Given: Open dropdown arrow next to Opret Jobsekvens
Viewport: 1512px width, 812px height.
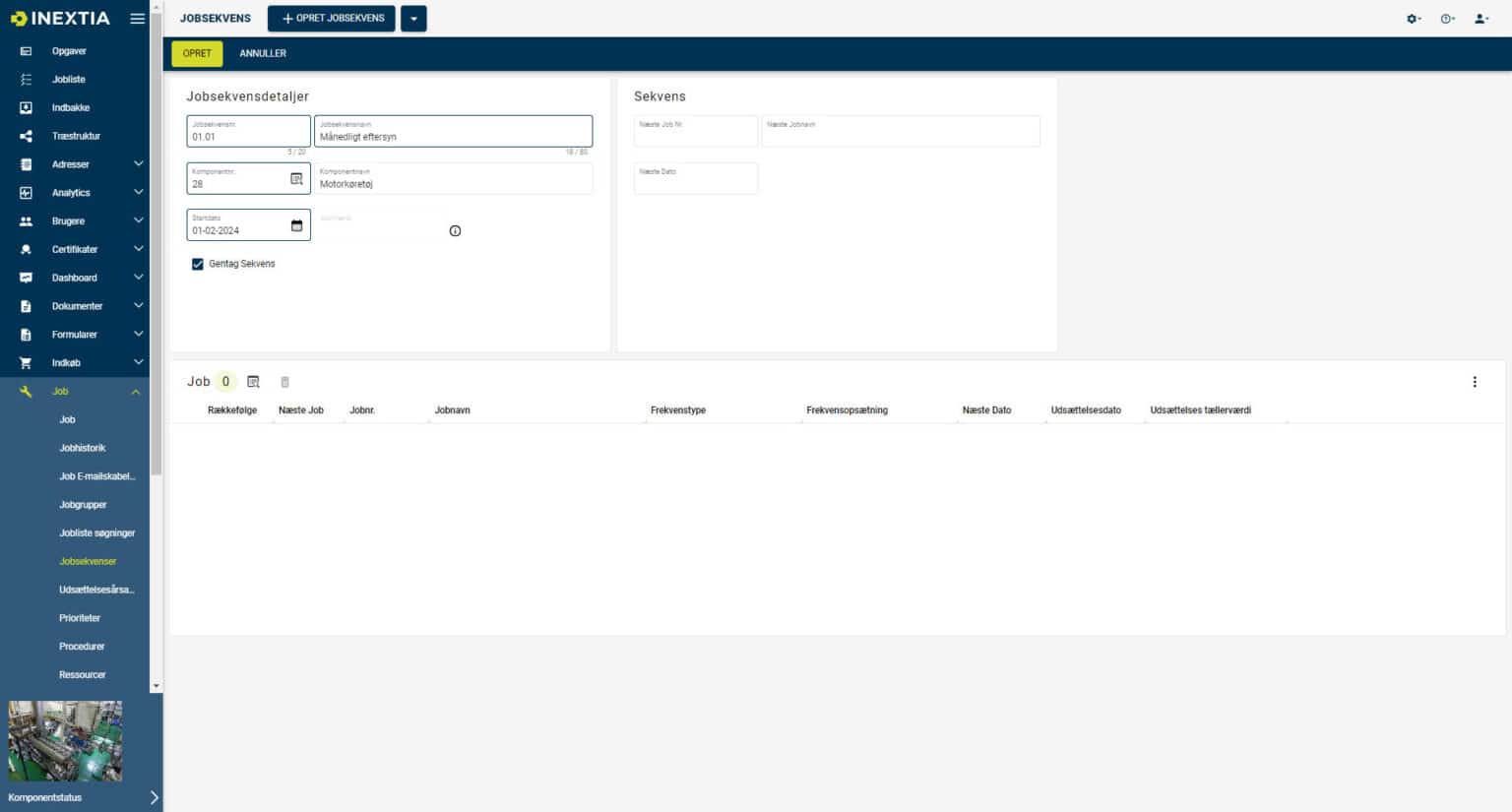Looking at the screenshot, I should [x=413, y=19].
